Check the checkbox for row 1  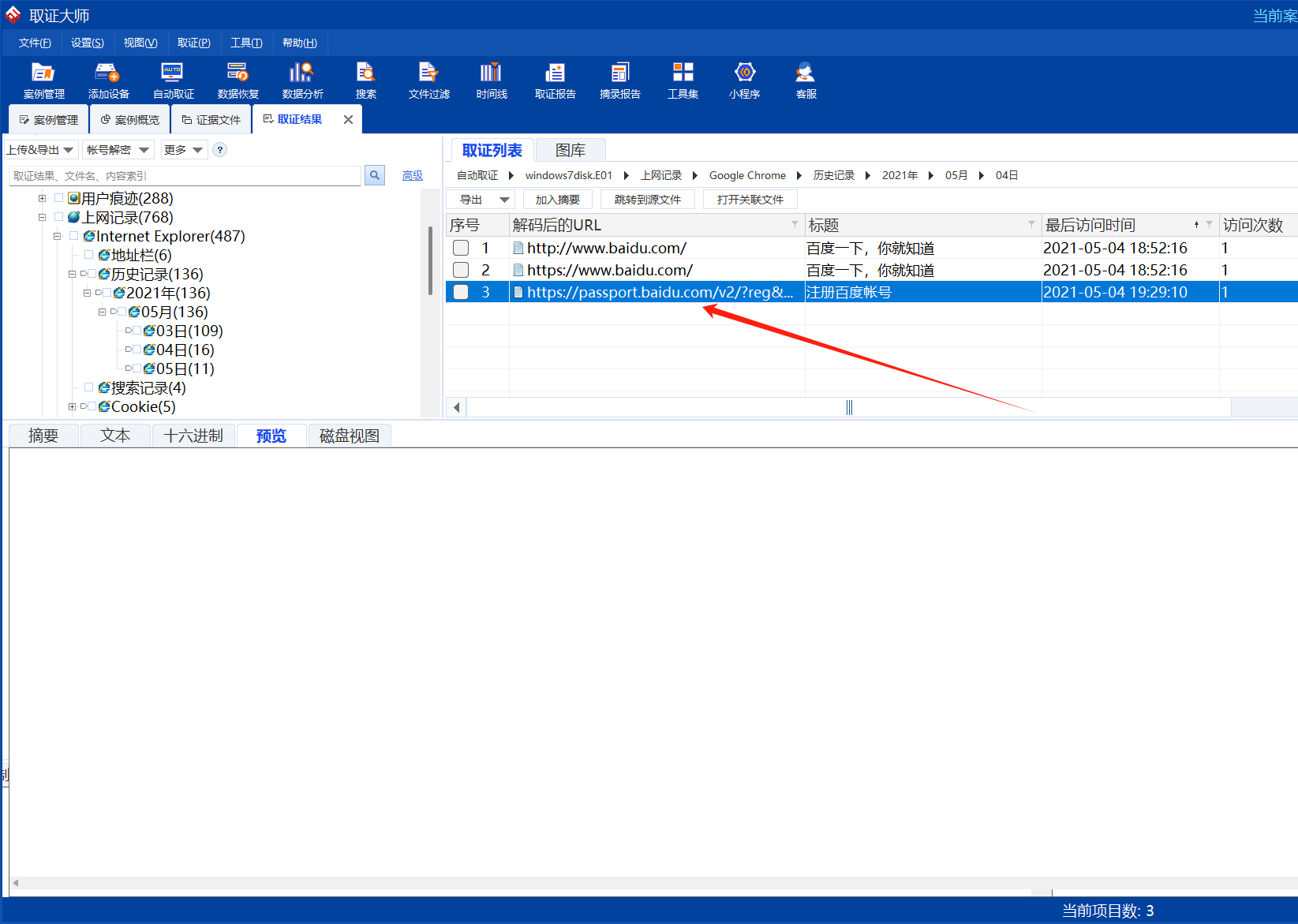pos(461,248)
